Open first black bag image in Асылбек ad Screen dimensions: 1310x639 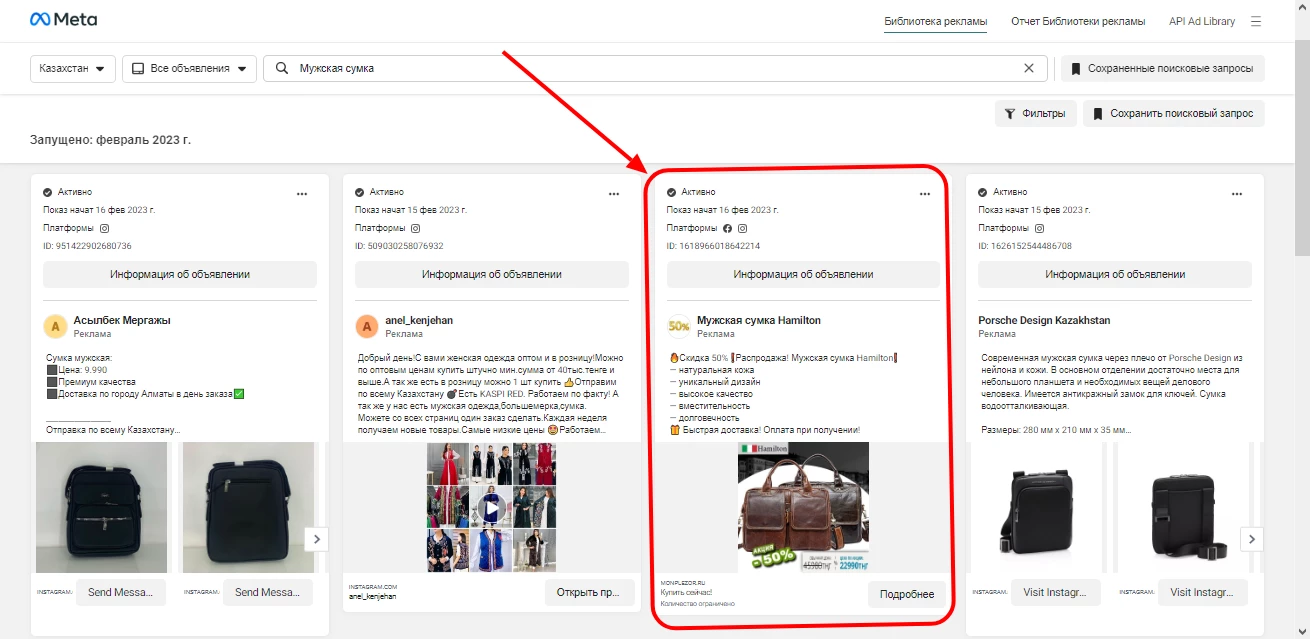click(x=102, y=507)
